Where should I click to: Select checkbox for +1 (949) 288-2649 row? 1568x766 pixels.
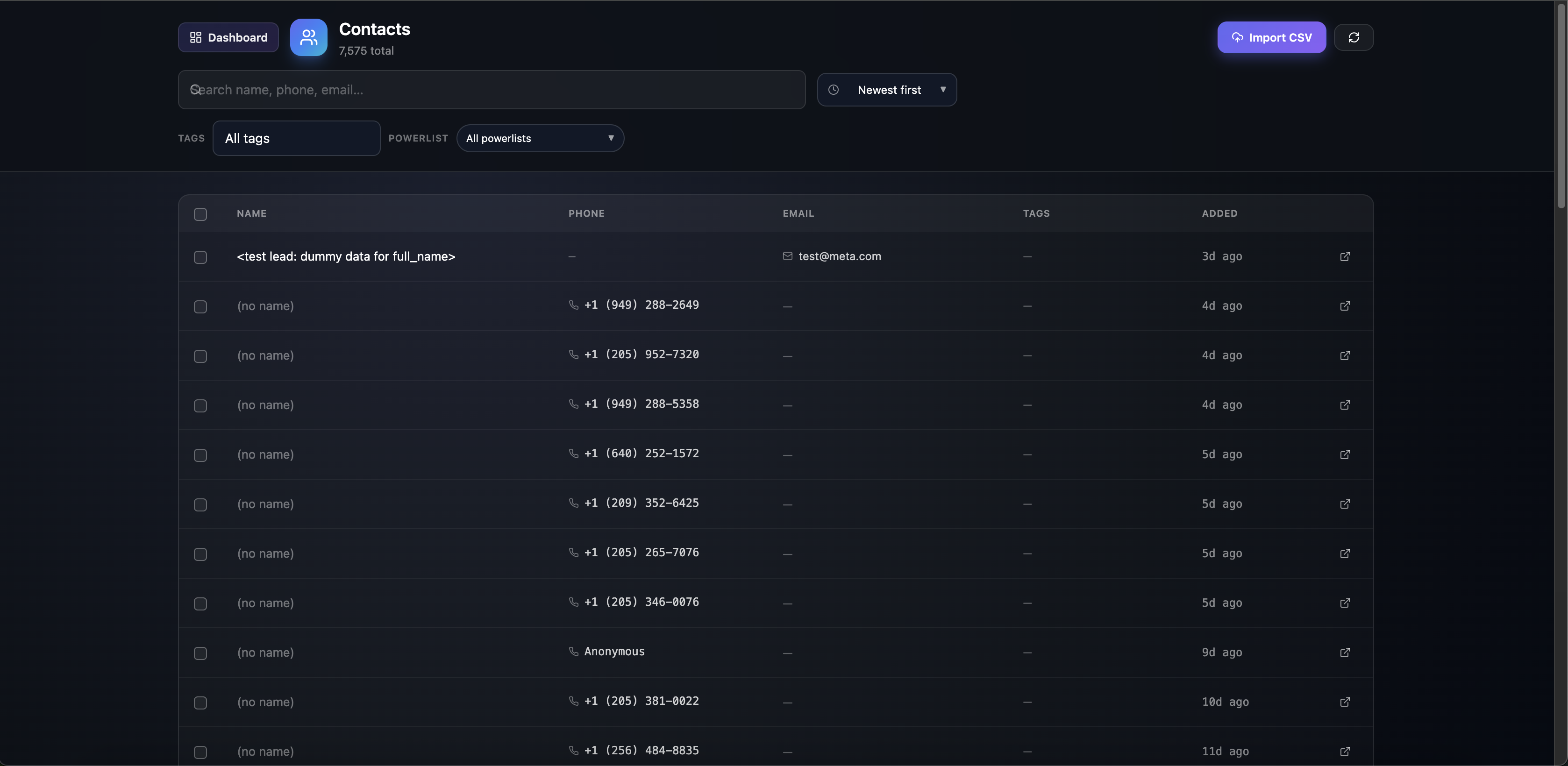200,307
